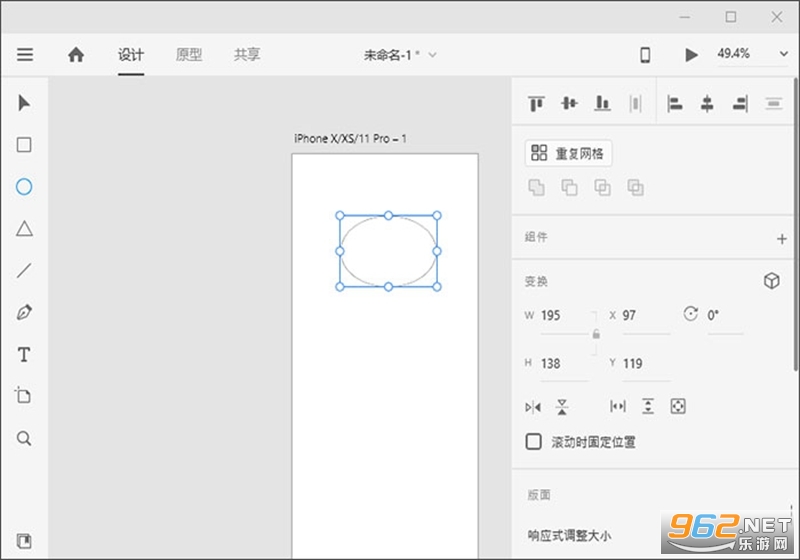Maximize the application window
Image resolution: width=800 pixels, height=560 pixels.
click(731, 17)
